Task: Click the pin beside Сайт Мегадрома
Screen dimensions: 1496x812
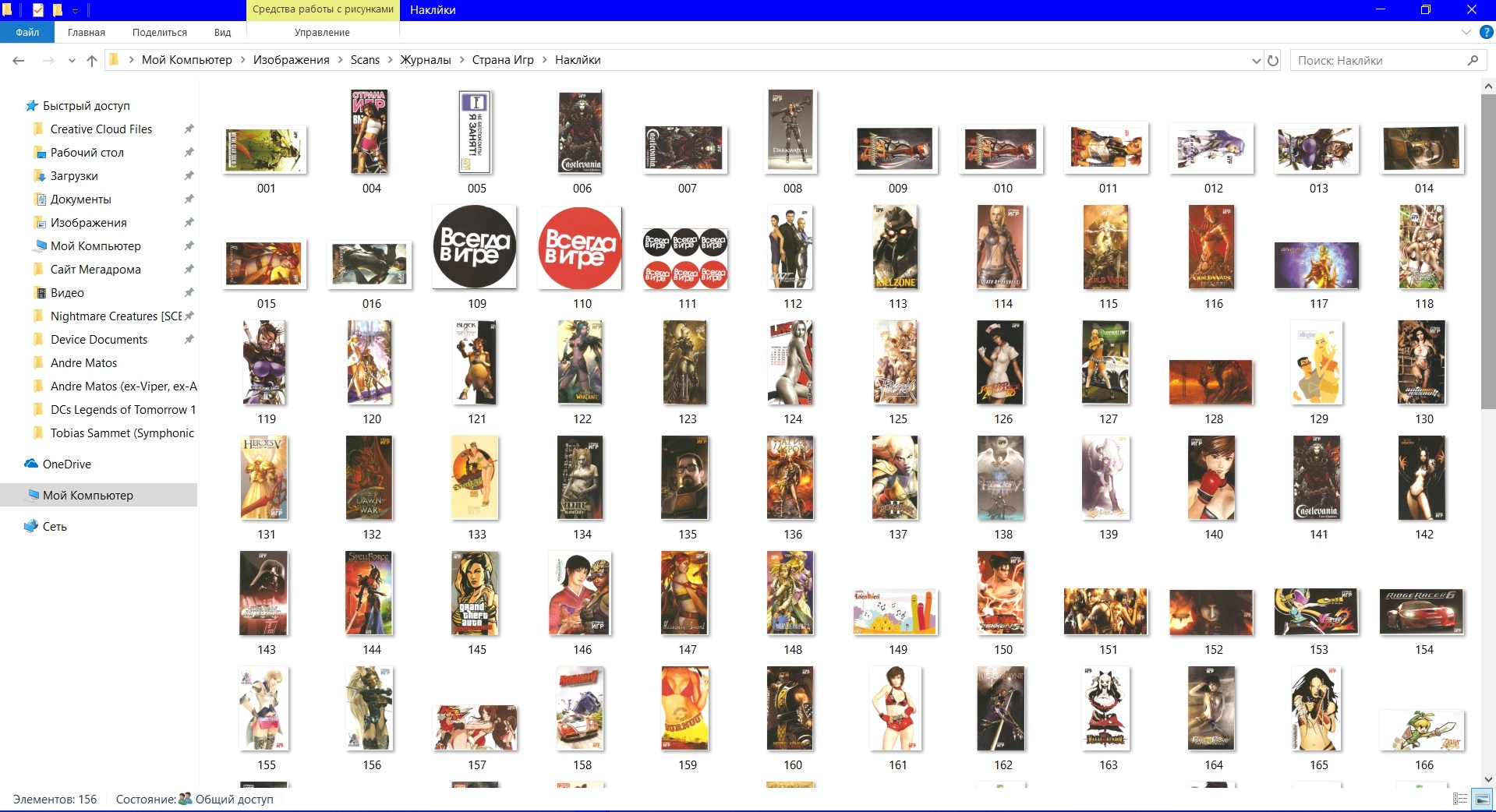Action: [189, 269]
